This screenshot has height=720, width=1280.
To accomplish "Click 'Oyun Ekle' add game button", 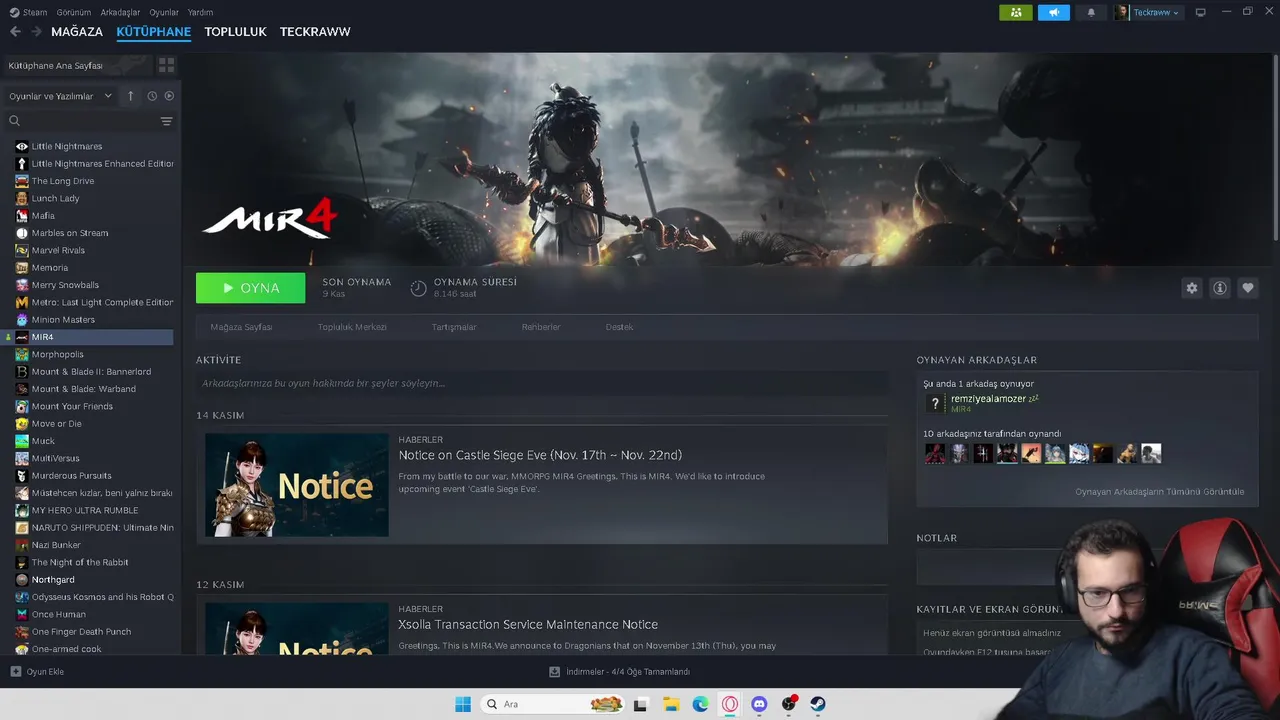I will tap(37, 672).
